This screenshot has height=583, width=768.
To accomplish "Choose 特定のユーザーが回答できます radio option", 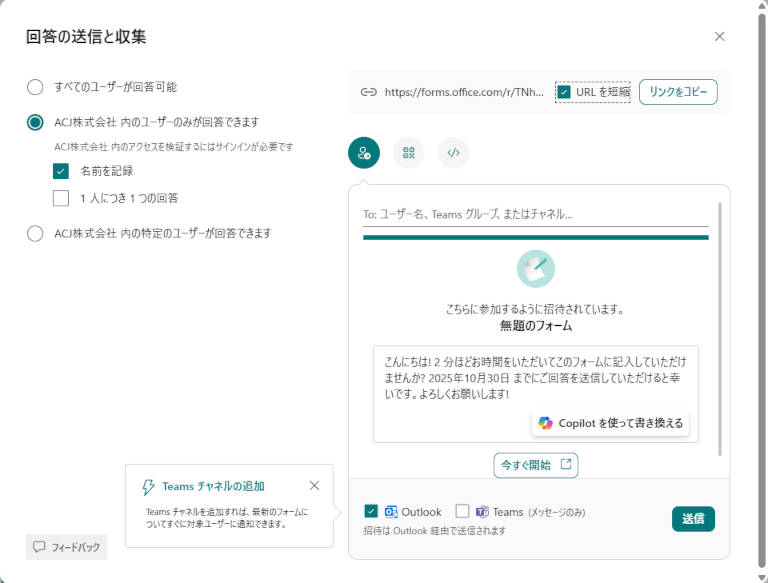I will click(x=35, y=233).
